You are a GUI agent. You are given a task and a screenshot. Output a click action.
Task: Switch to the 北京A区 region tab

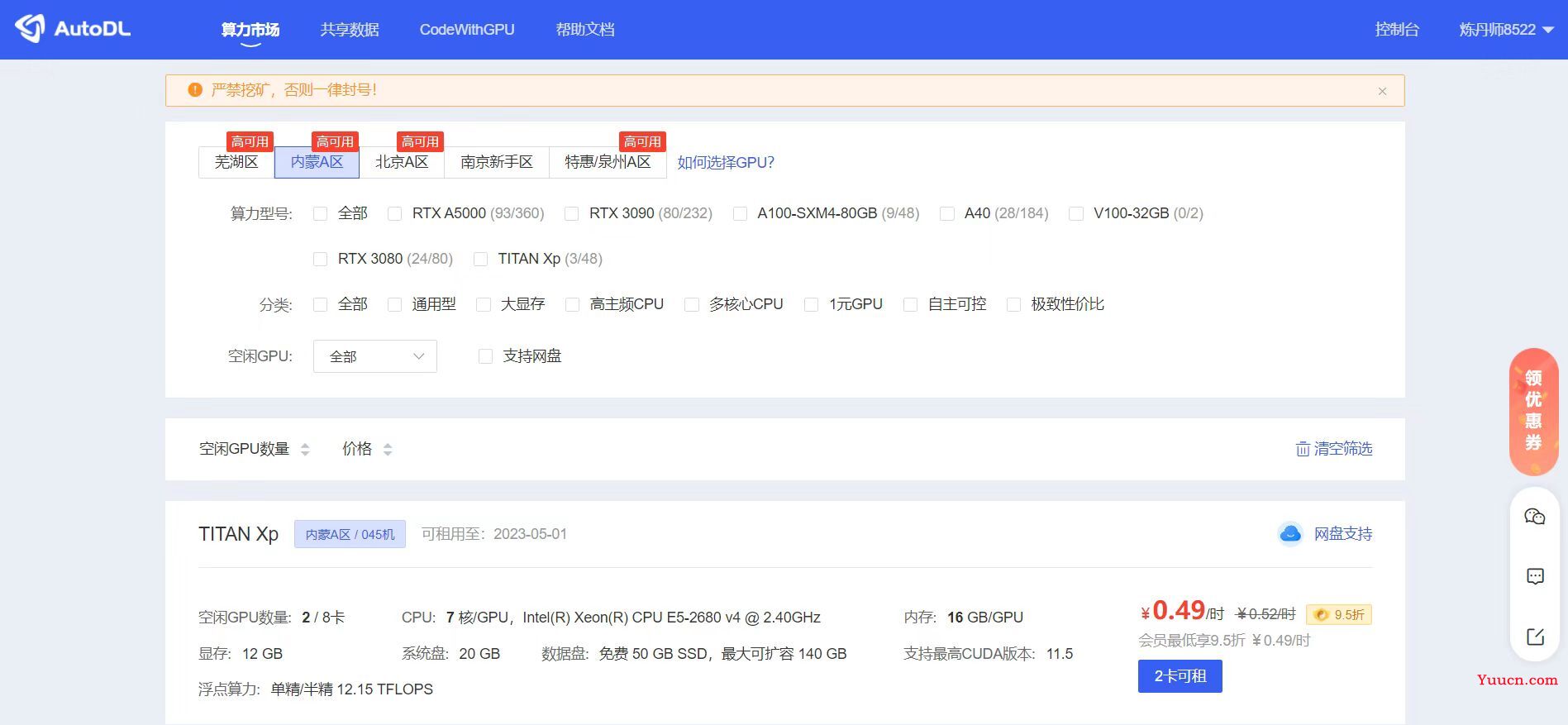pos(402,162)
